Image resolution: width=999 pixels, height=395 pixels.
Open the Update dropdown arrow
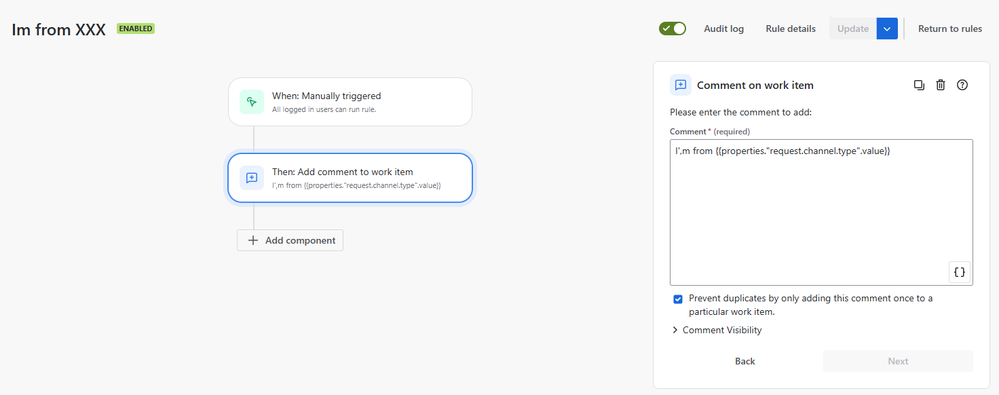[887, 29]
